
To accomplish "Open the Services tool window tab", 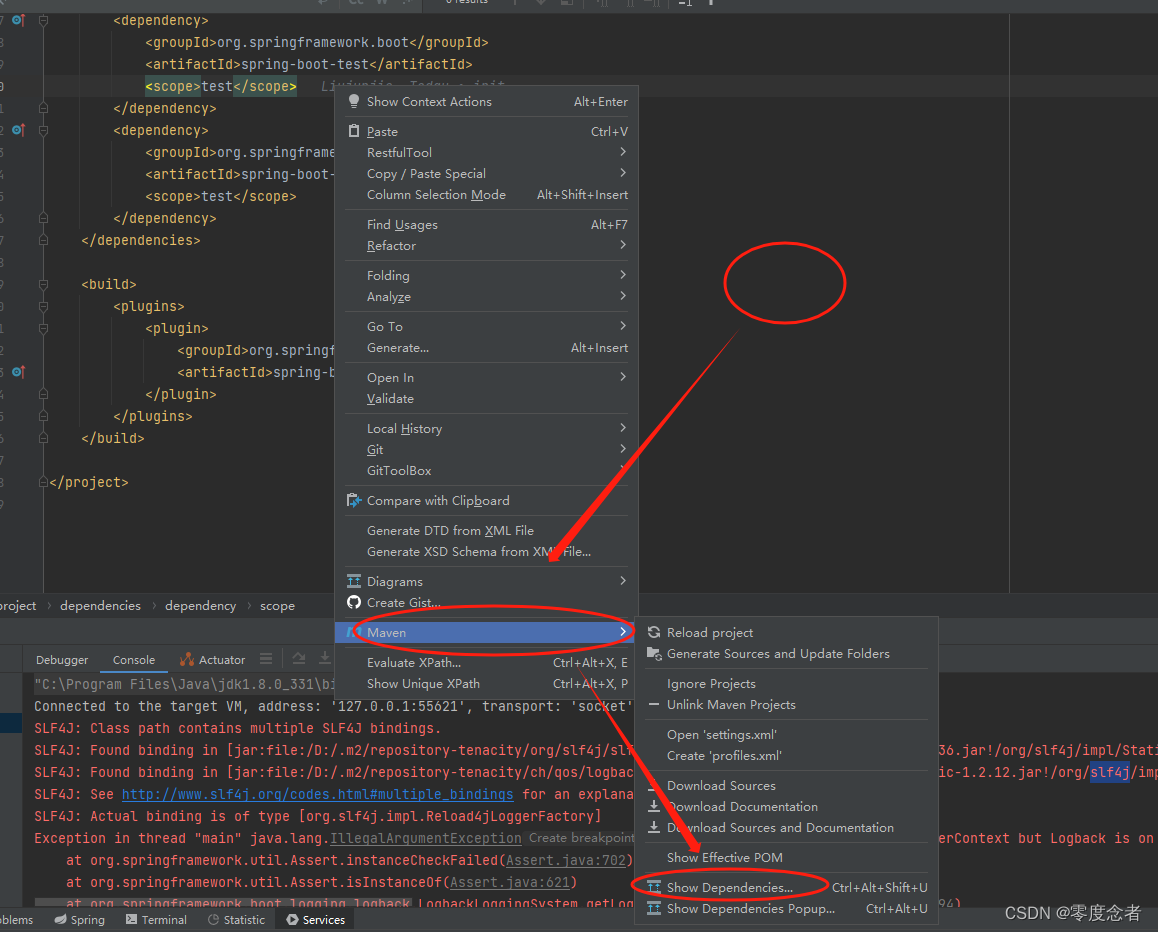I will (315, 919).
